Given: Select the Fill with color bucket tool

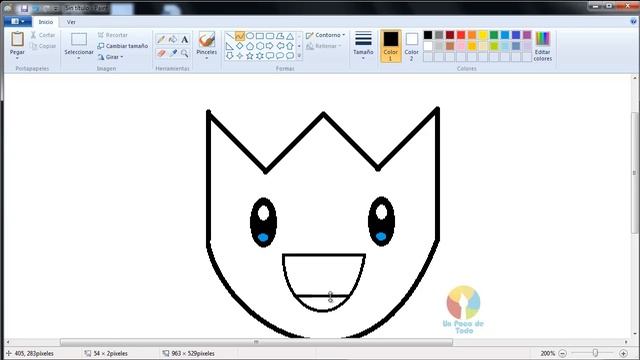Looking at the screenshot, I should (x=173, y=39).
